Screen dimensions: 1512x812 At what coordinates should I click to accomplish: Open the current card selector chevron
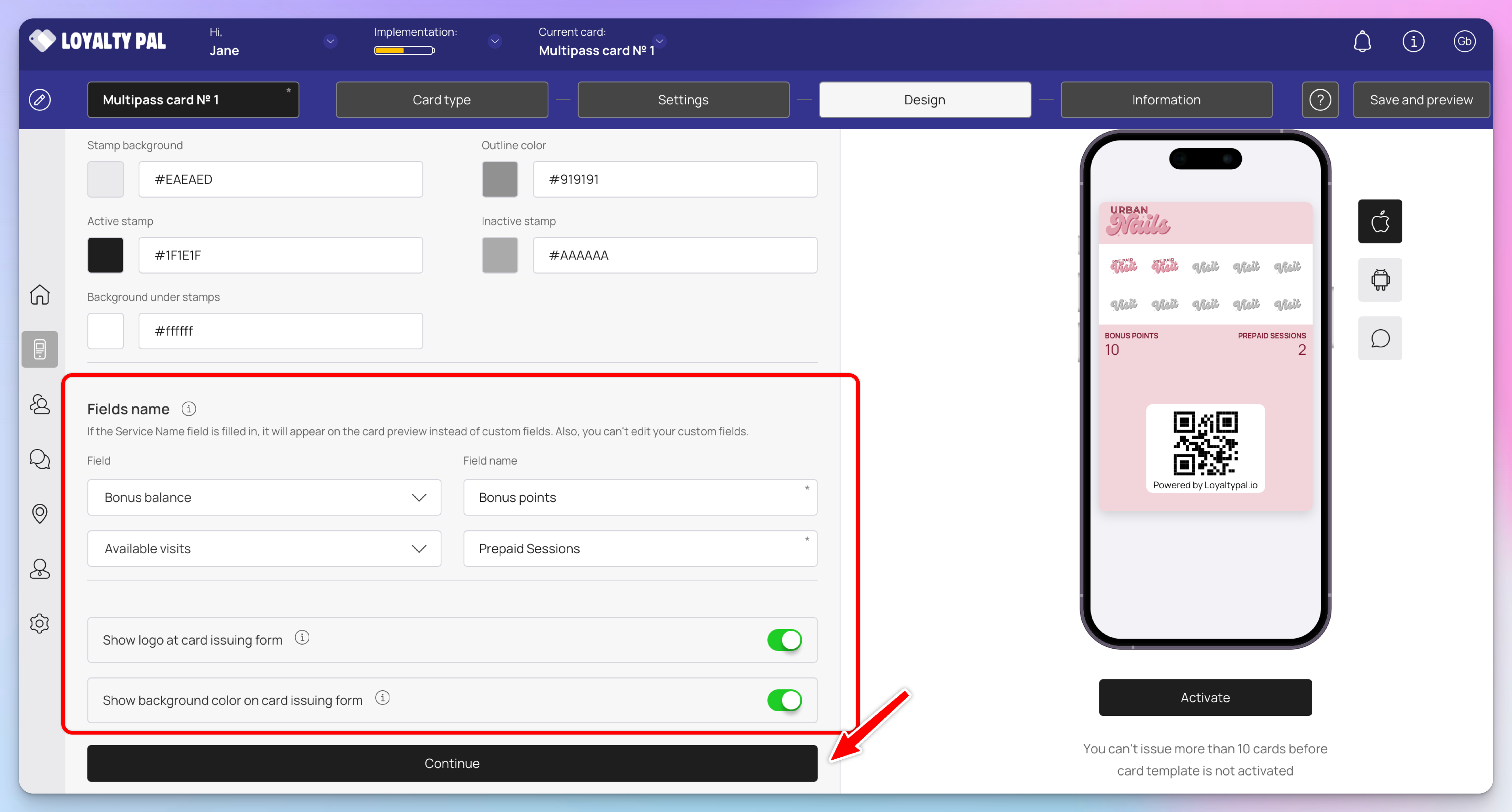pos(659,41)
